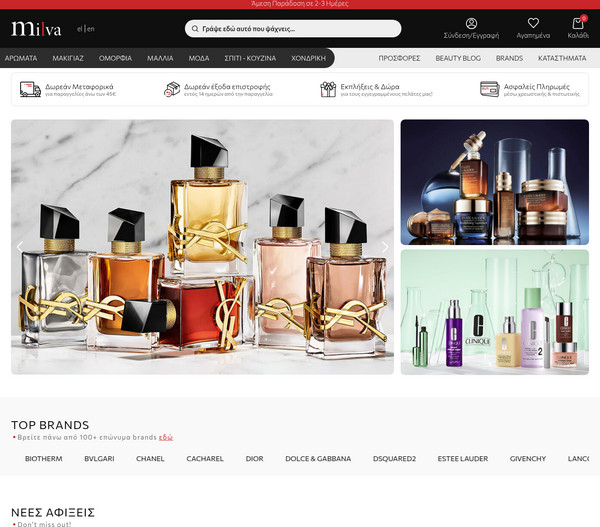
Task: Click Εκπλήξεις & Δώρα text
Action: 370,86
